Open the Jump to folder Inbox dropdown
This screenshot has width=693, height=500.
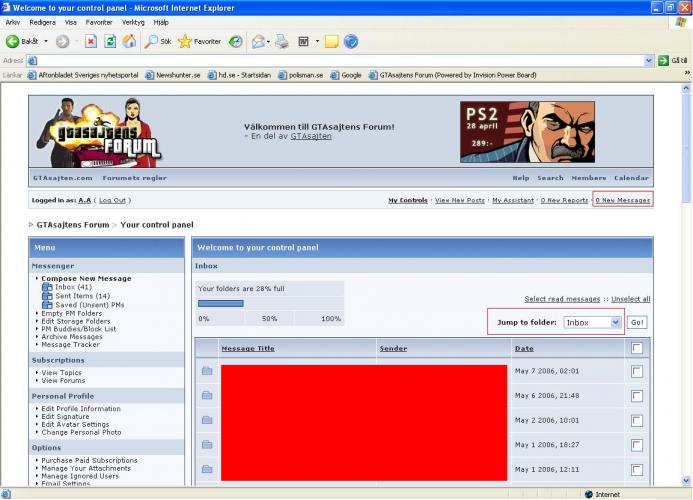point(592,323)
